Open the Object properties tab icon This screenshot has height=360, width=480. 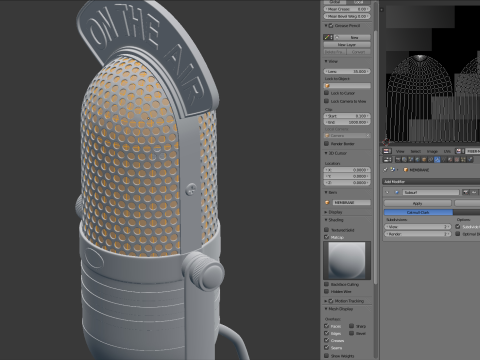coord(424,159)
